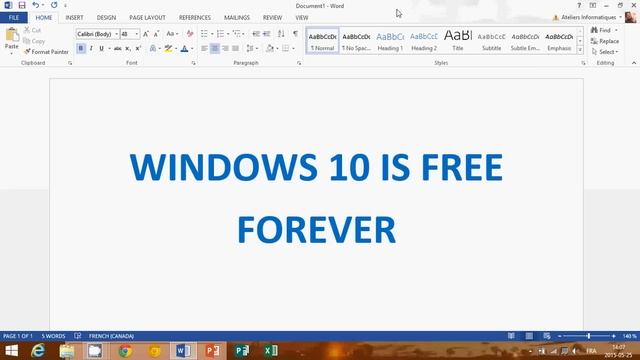Viewport: 640px width, 360px height.
Task: Click the Align Right icon
Action: coord(225,49)
